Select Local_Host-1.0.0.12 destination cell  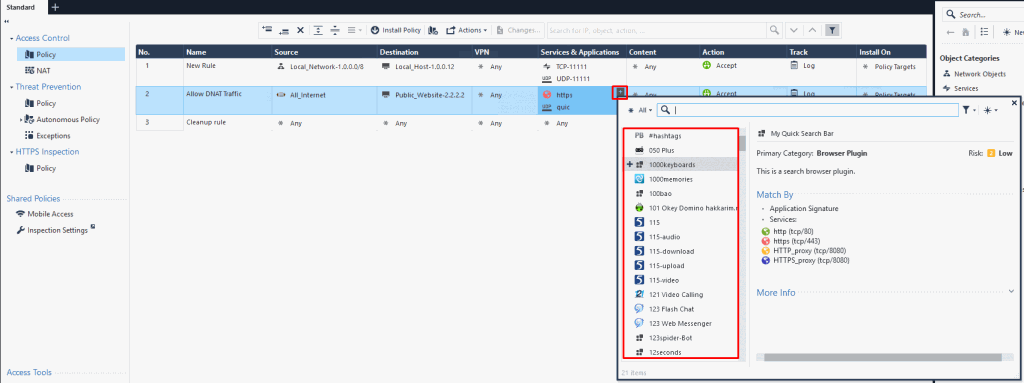tap(419, 66)
